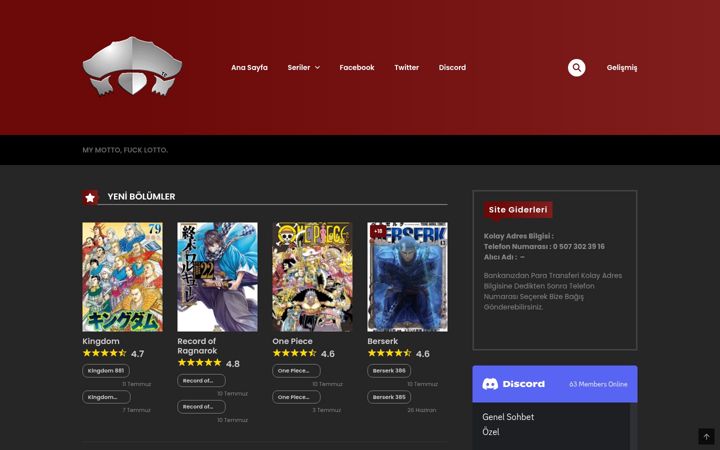Click the silver turtle shell site logo
Image resolution: width=720 pixels, height=450 pixels.
pos(132,66)
